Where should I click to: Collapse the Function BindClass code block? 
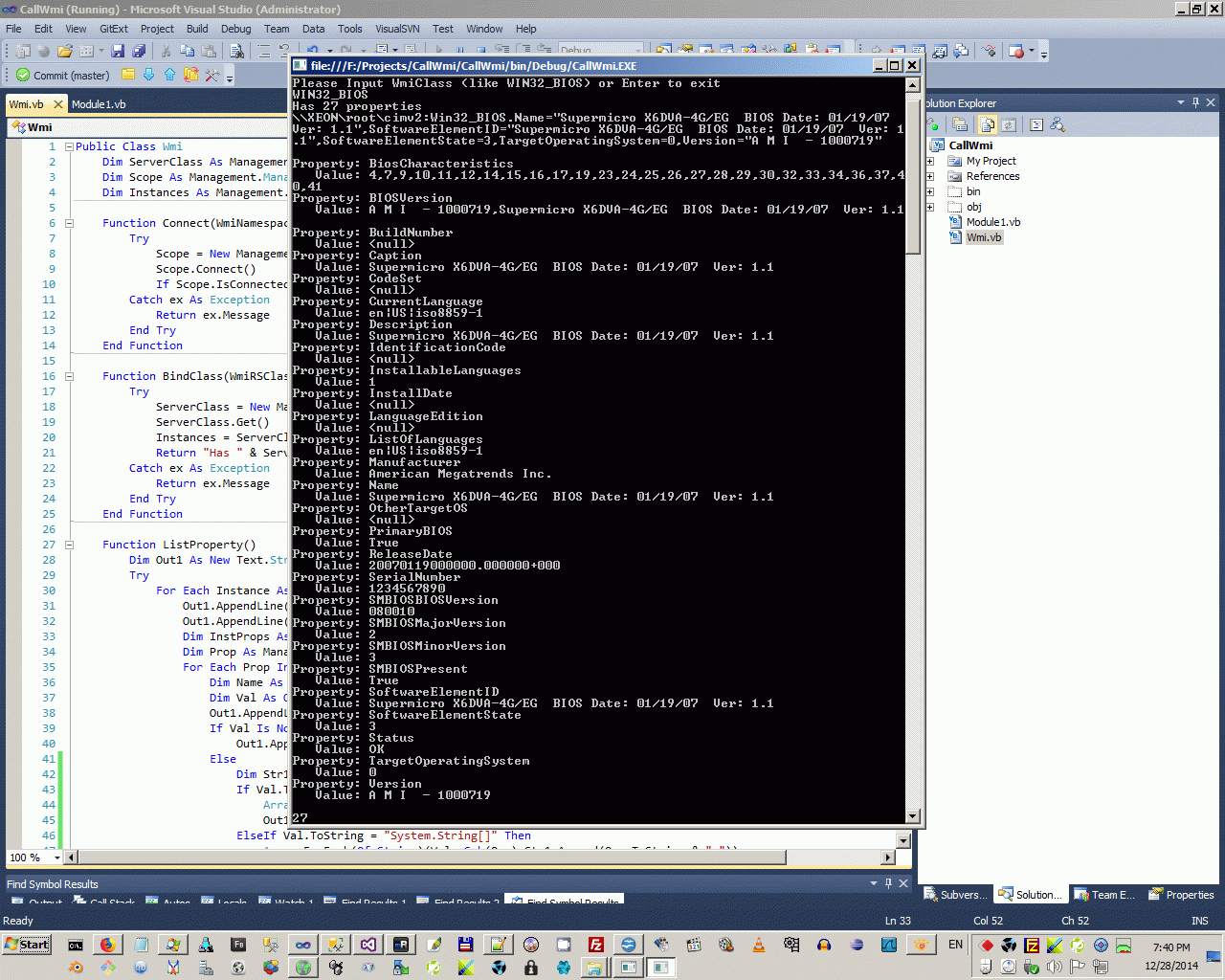69,376
